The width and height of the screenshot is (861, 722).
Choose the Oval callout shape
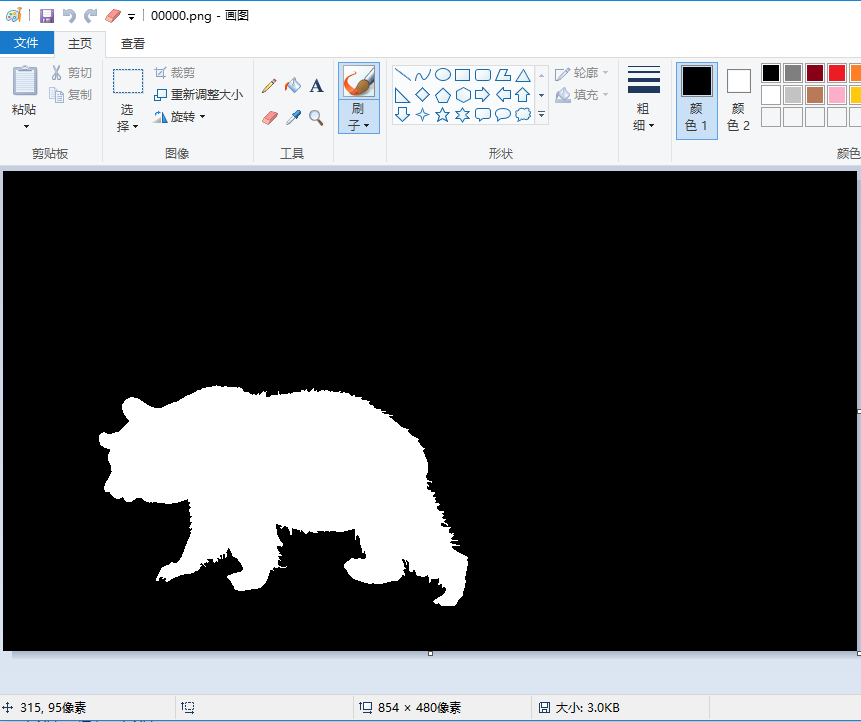coord(503,115)
